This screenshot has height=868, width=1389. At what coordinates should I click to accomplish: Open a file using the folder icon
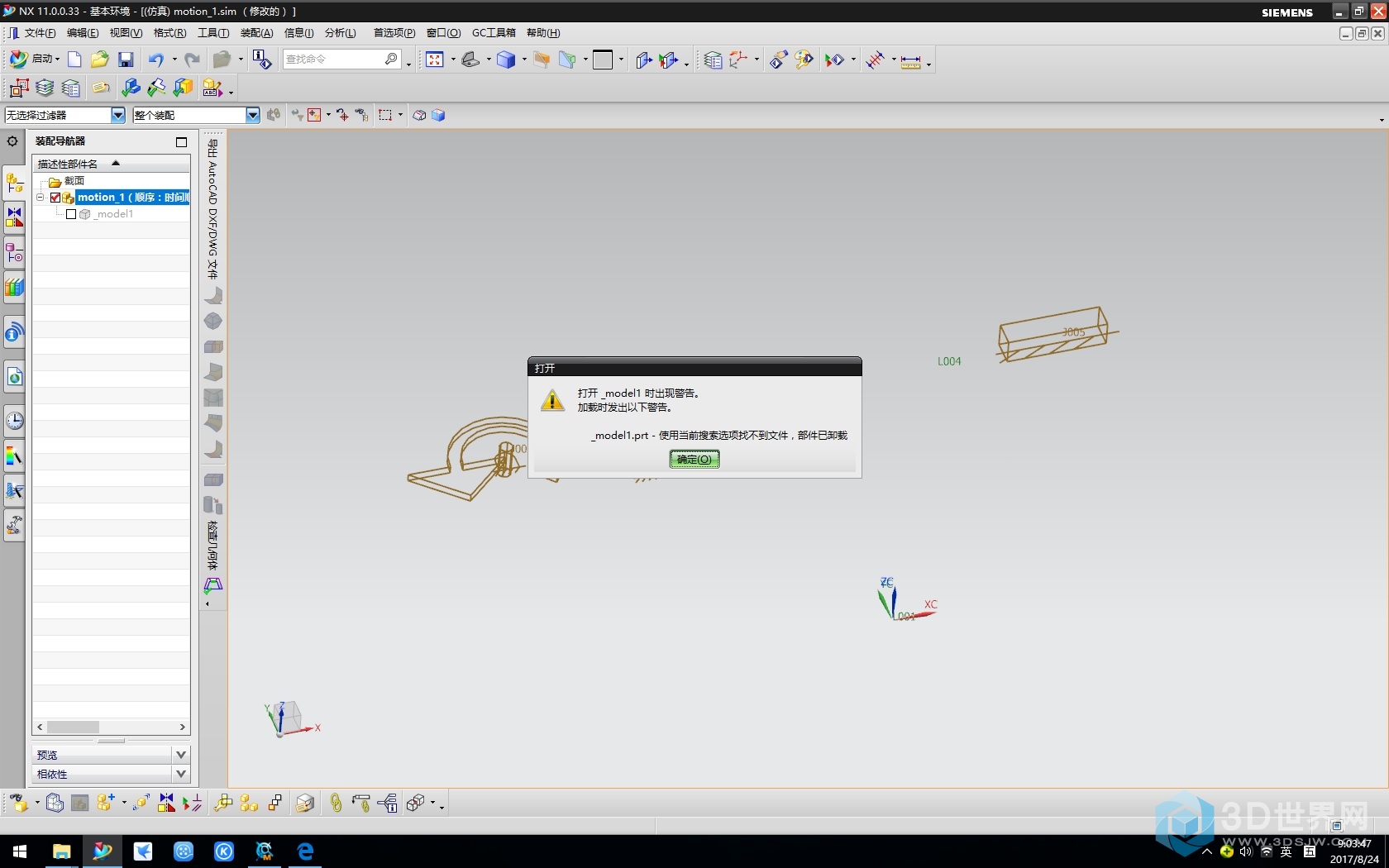(100, 60)
